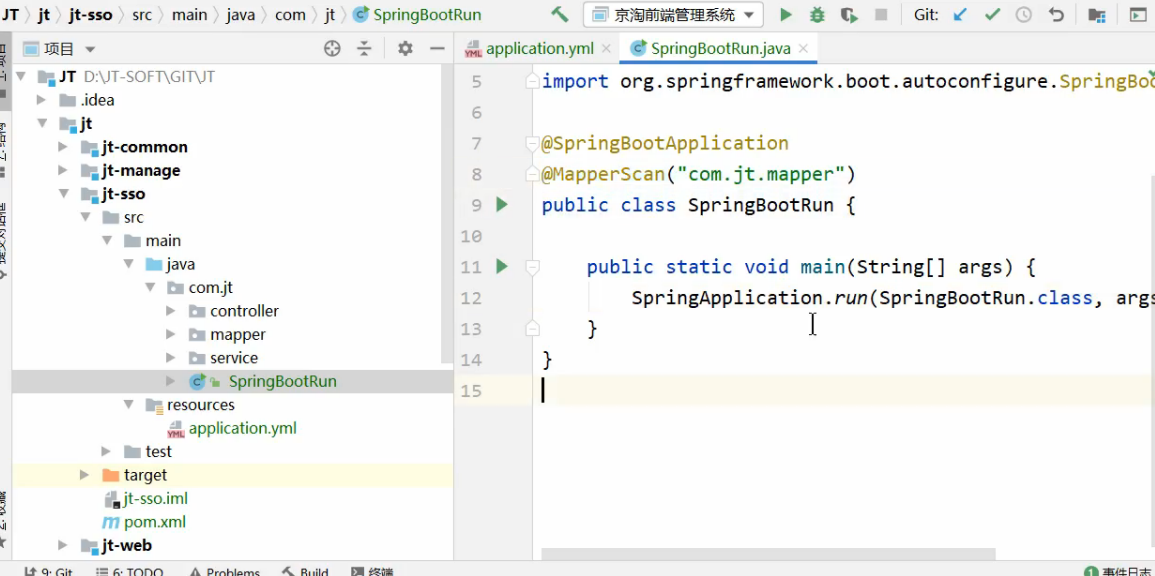Click the project panel vertical scrollbar
Image resolution: width=1155 pixels, height=576 pixels.
click(448, 214)
